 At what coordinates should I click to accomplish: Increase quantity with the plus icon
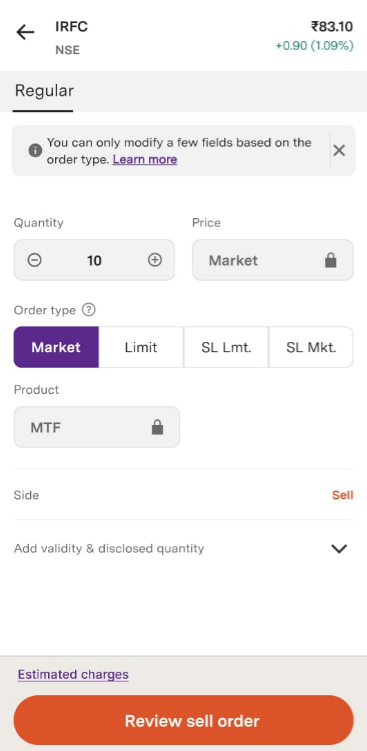coord(154,260)
